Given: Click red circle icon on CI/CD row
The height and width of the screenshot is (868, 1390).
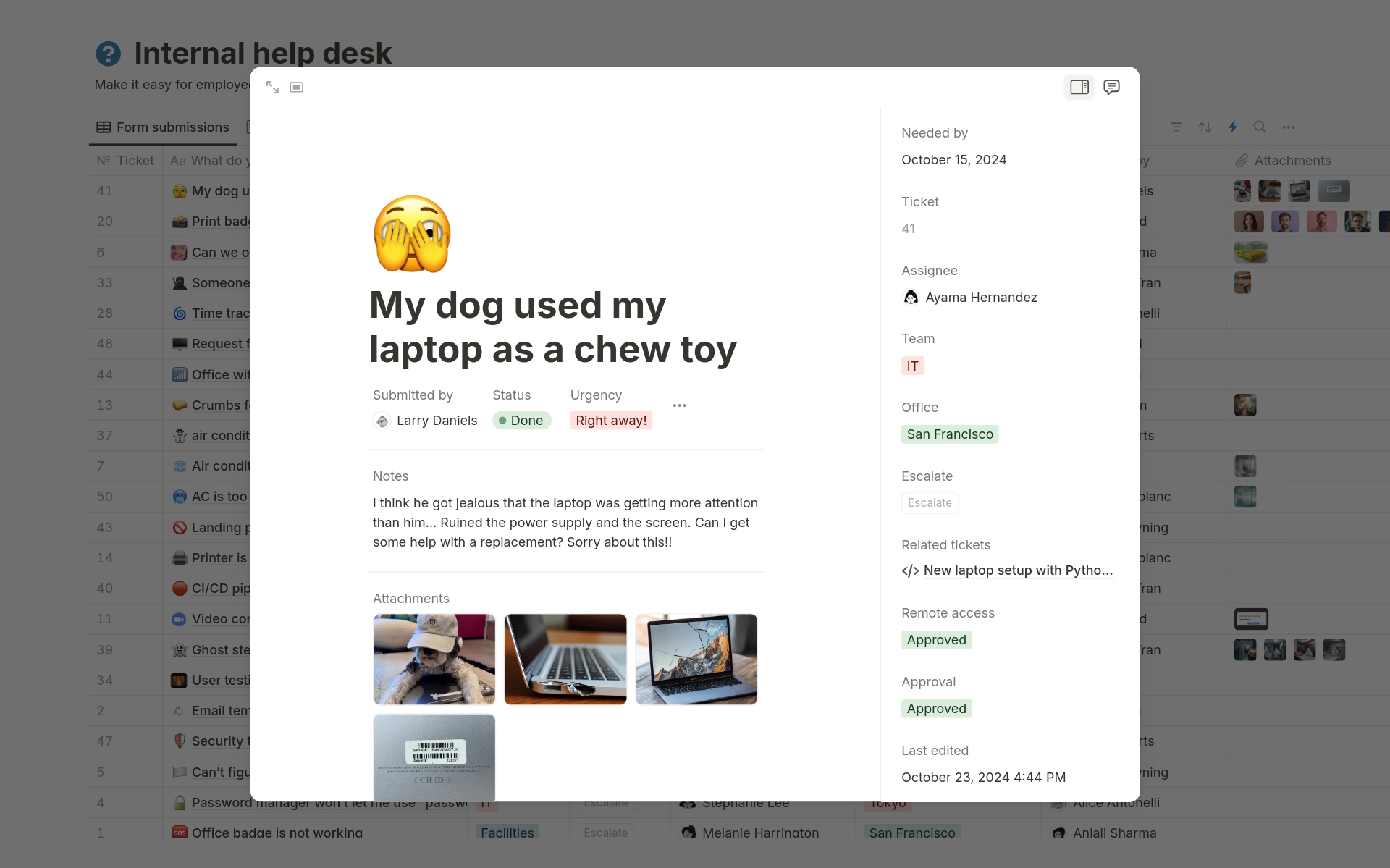Looking at the screenshot, I should point(180,589).
